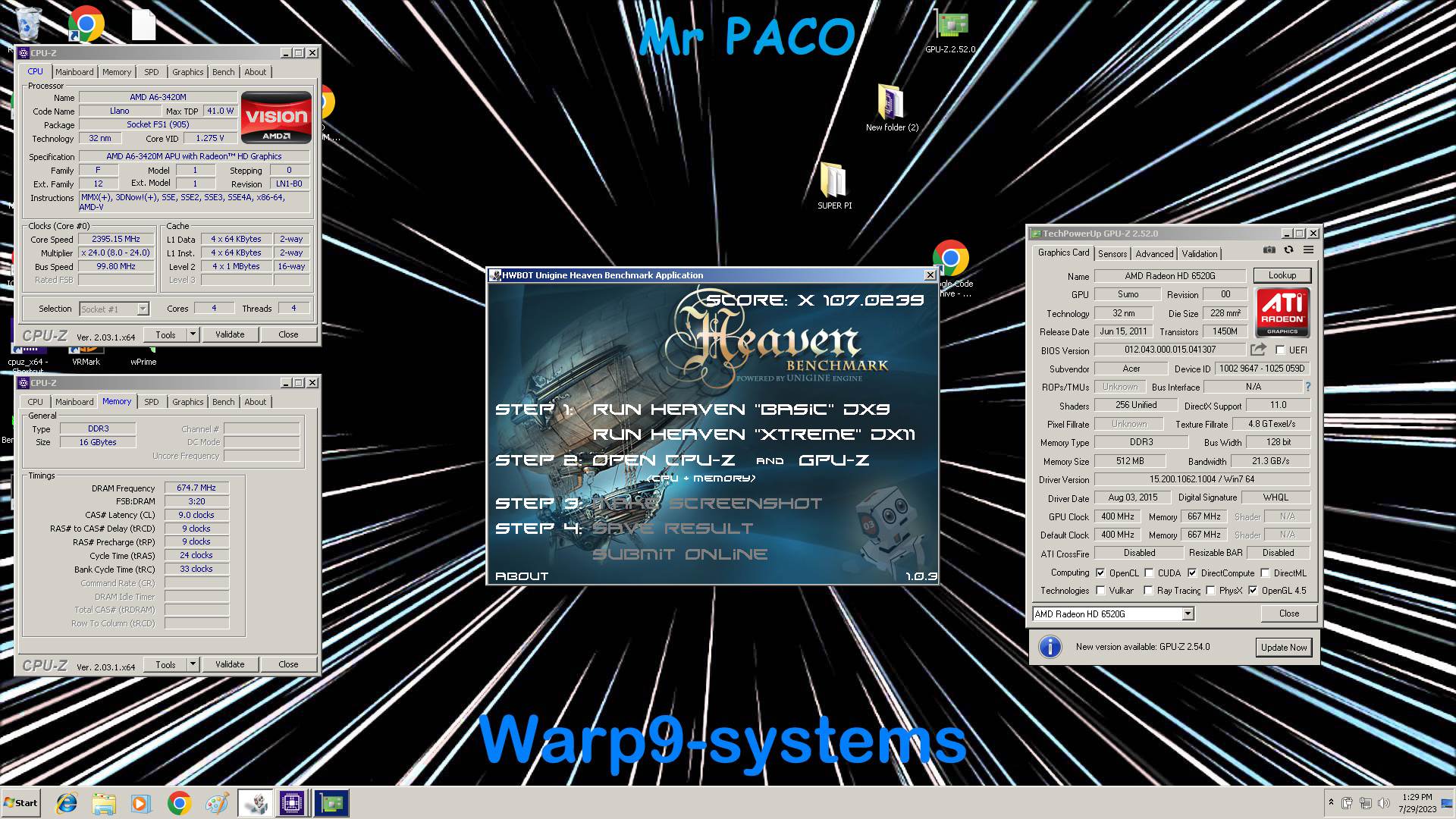This screenshot has height=819, width=1456.
Task: Click the volume speaker tray icon
Action: tap(1383, 803)
